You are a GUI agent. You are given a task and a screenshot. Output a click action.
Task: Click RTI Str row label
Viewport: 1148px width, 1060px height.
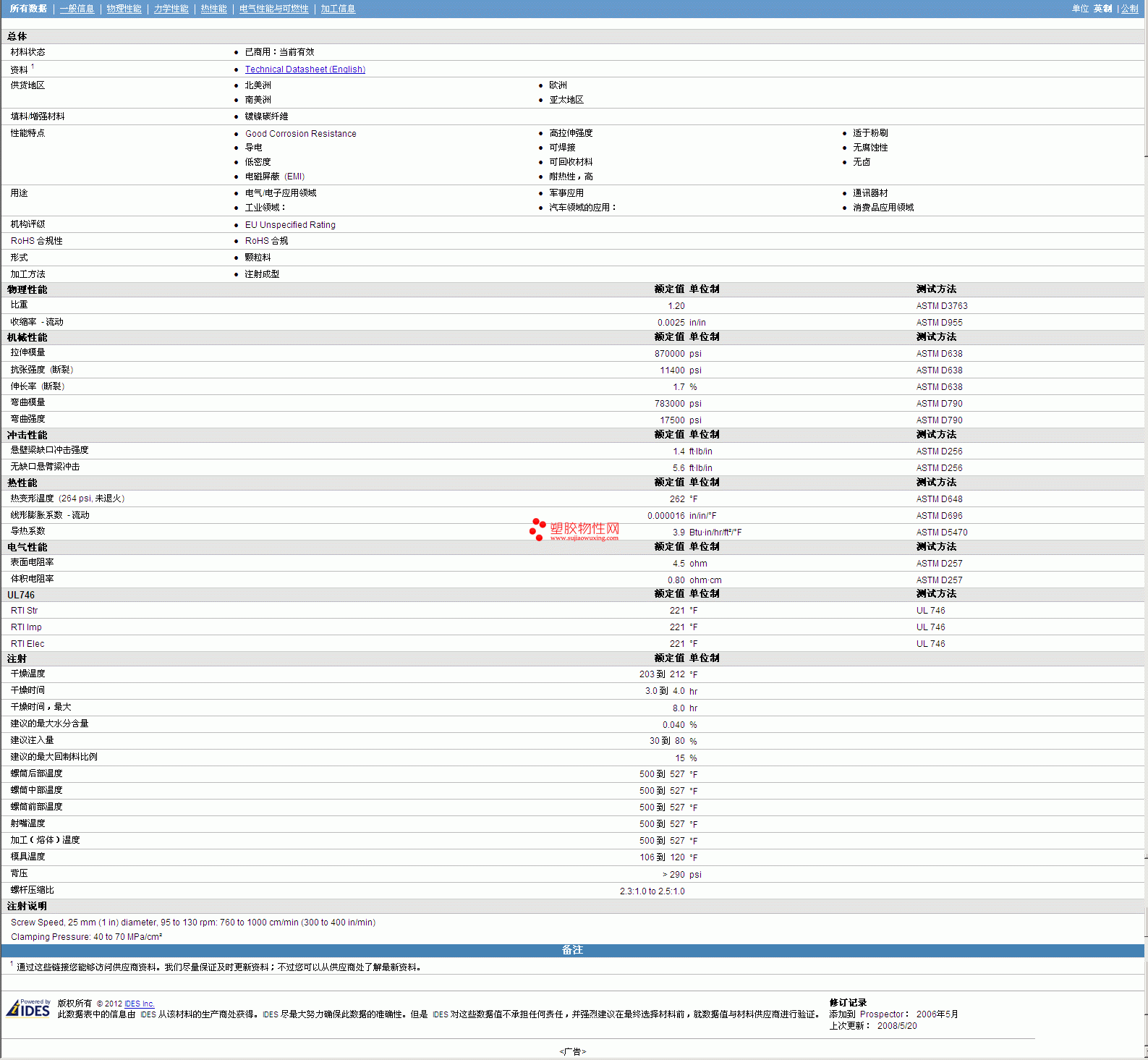24,611
